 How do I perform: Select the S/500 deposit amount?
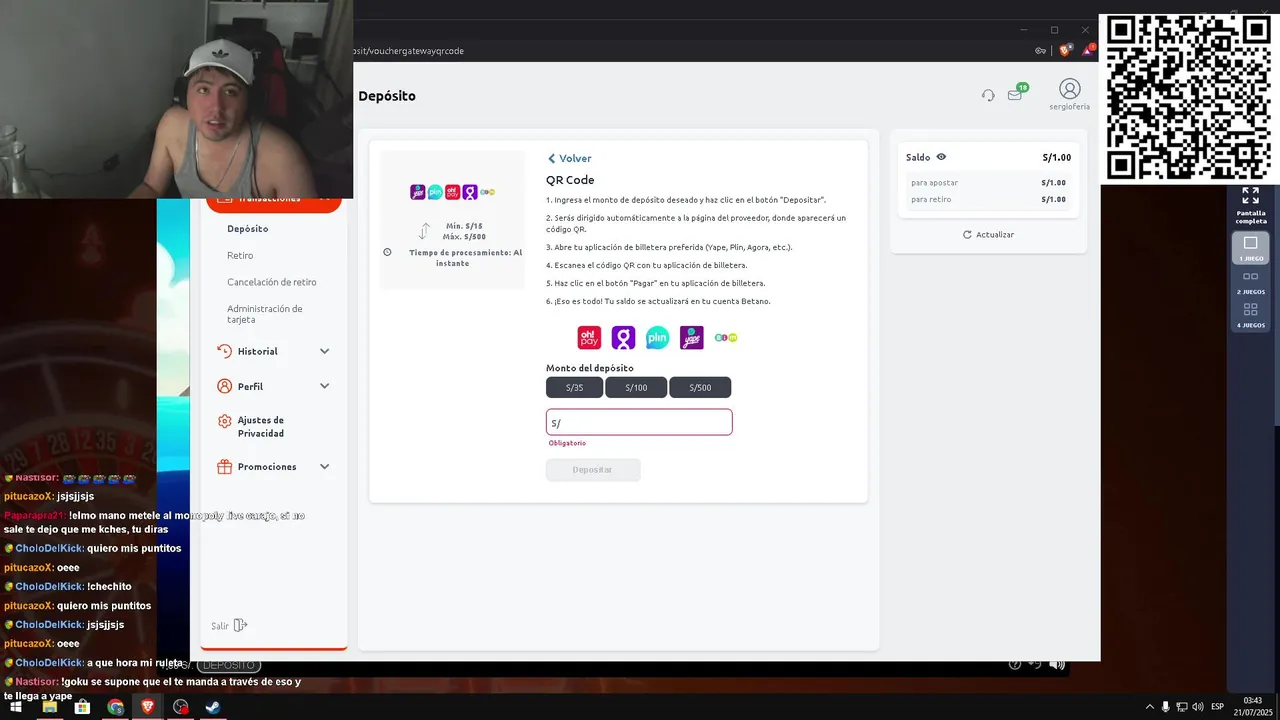pyautogui.click(x=700, y=387)
